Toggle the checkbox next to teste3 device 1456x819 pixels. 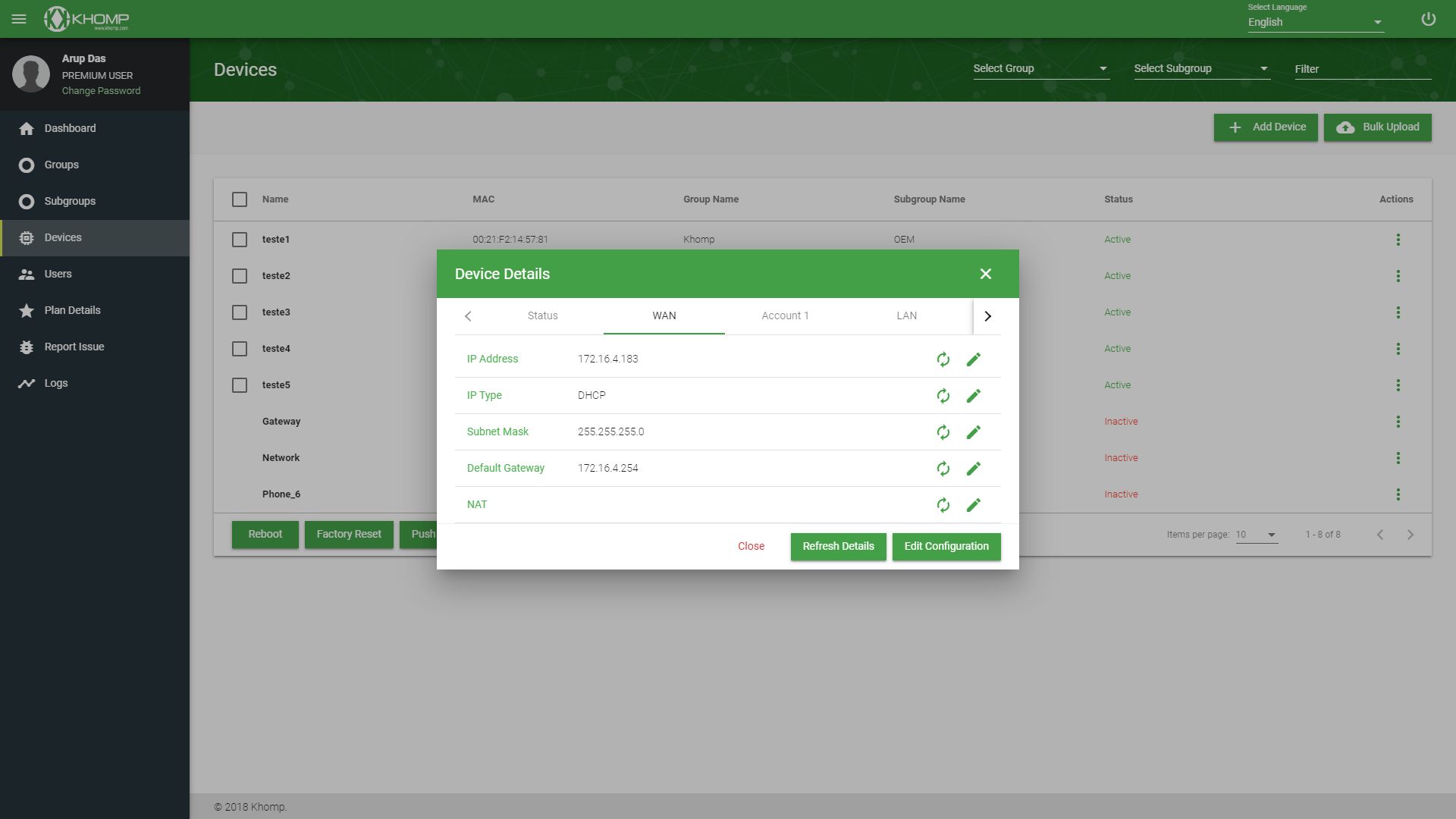tap(240, 312)
